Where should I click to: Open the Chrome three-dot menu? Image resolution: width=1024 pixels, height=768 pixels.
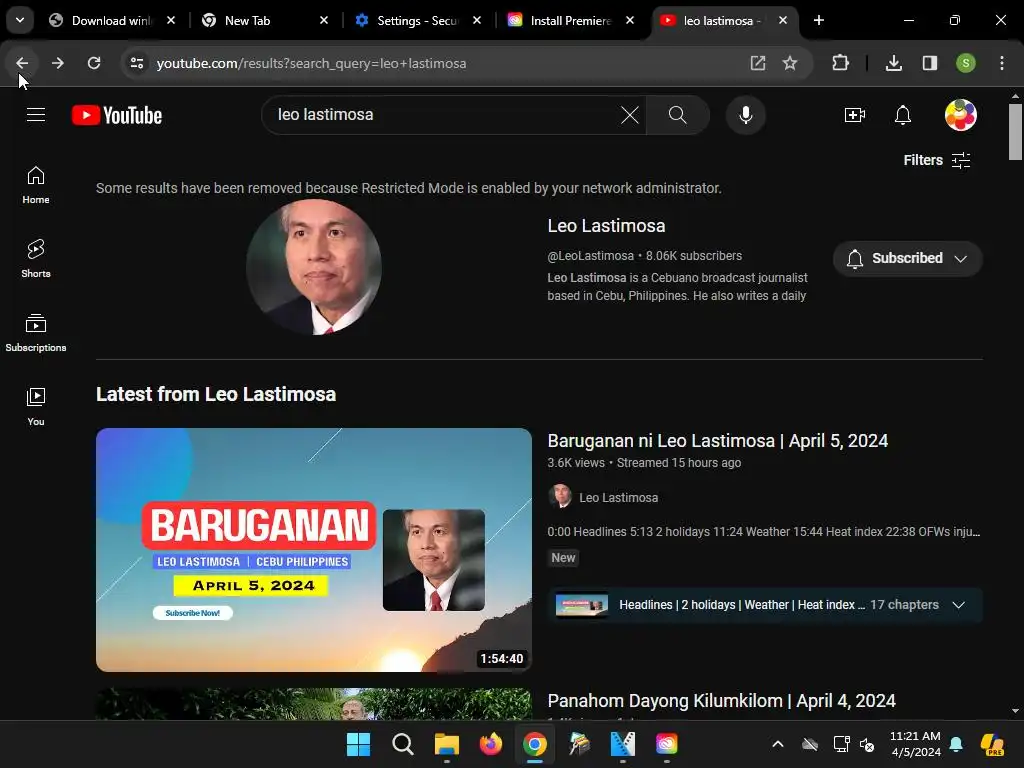[x=1002, y=63]
